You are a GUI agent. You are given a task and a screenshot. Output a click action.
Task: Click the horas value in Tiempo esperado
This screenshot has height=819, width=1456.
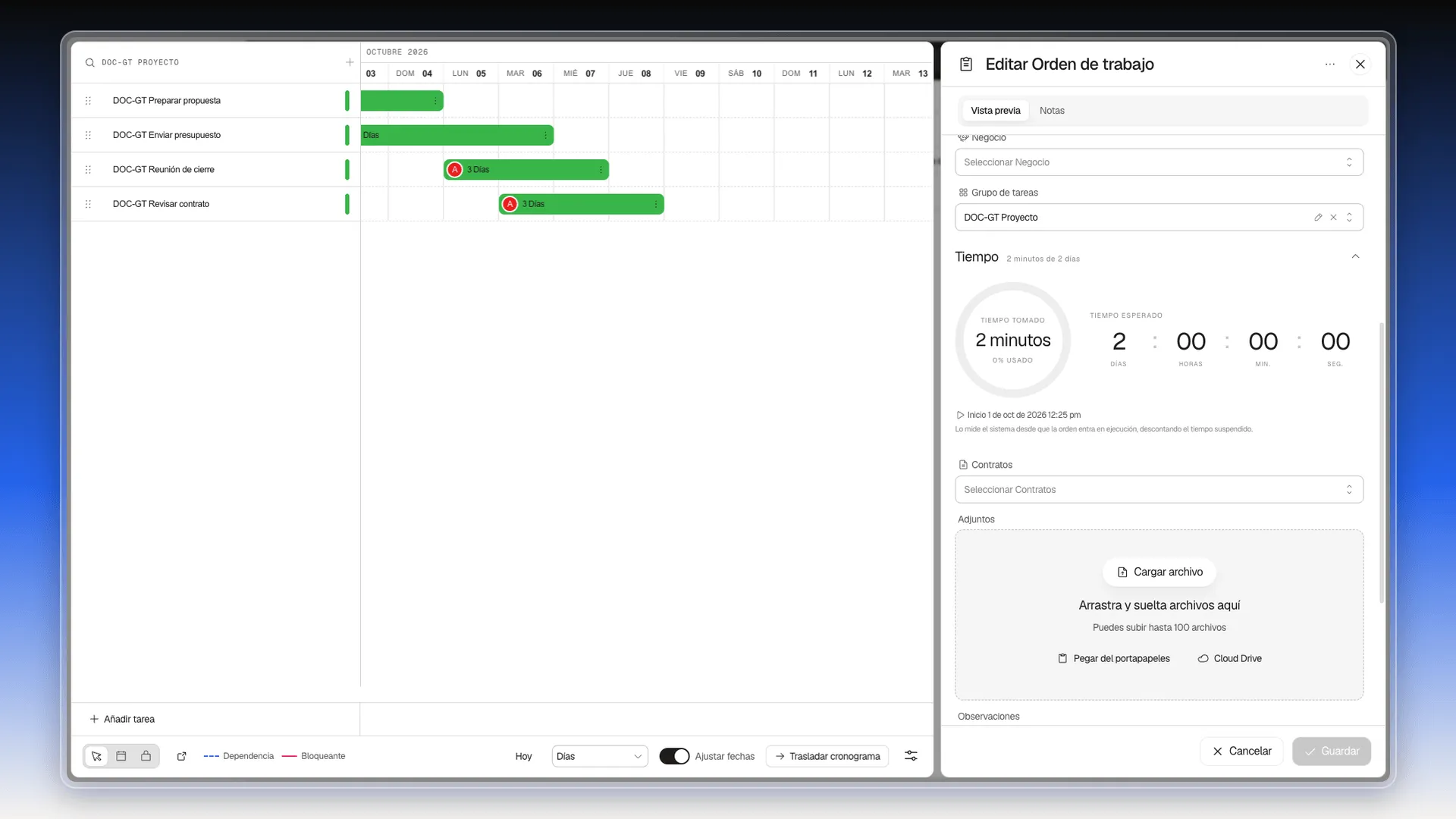pyautogui.click(x=1191, y=342)
